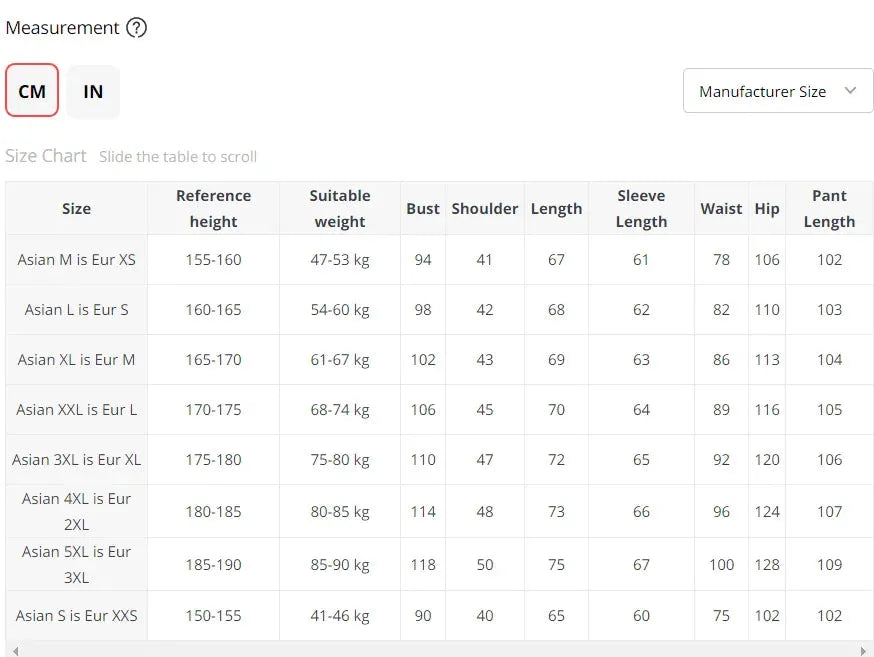Select the Asian 4XL is Eur 2XL row
Viewport: 874px width, 657px height.
point(76,511)
